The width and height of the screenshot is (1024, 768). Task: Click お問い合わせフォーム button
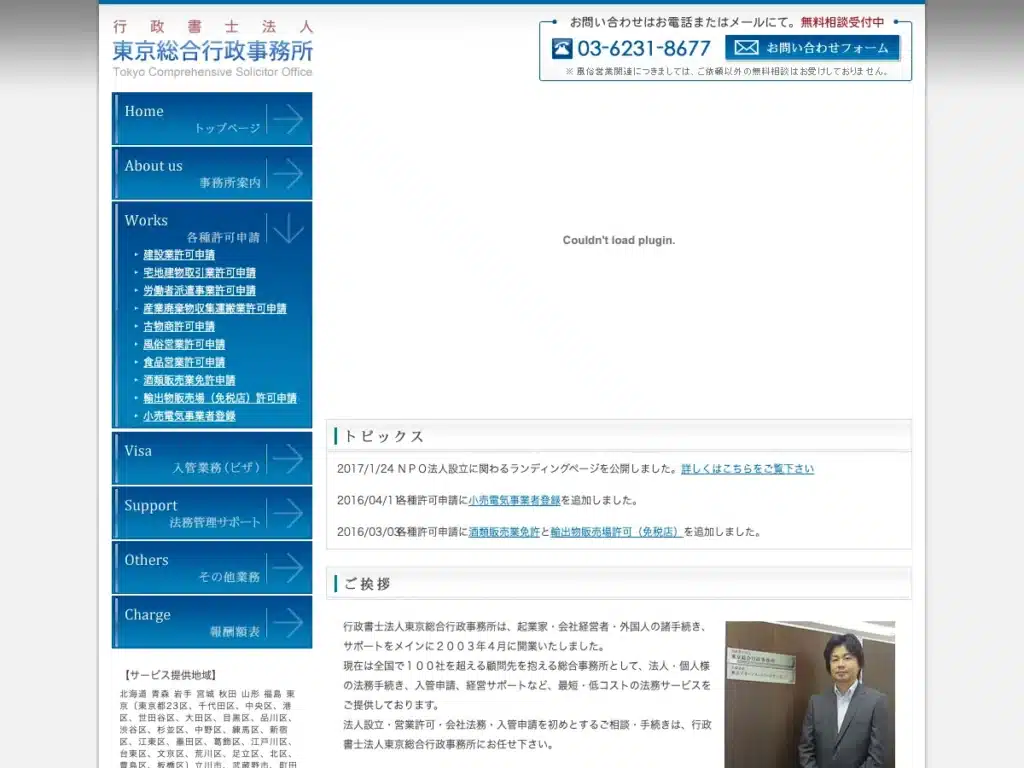812,48
